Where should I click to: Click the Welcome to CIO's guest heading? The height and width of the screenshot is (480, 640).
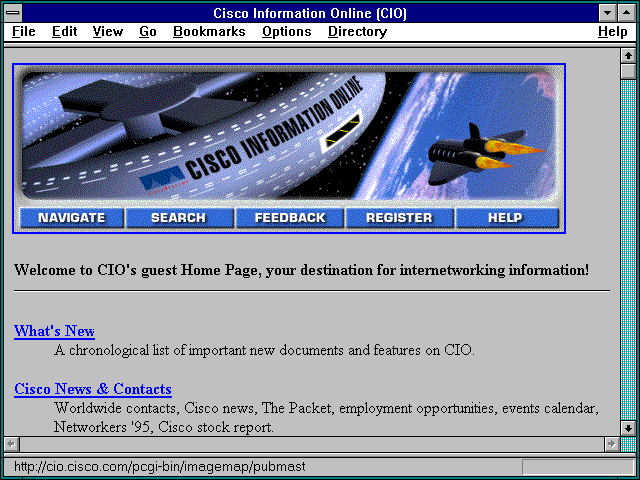click(x=302, y=270)
